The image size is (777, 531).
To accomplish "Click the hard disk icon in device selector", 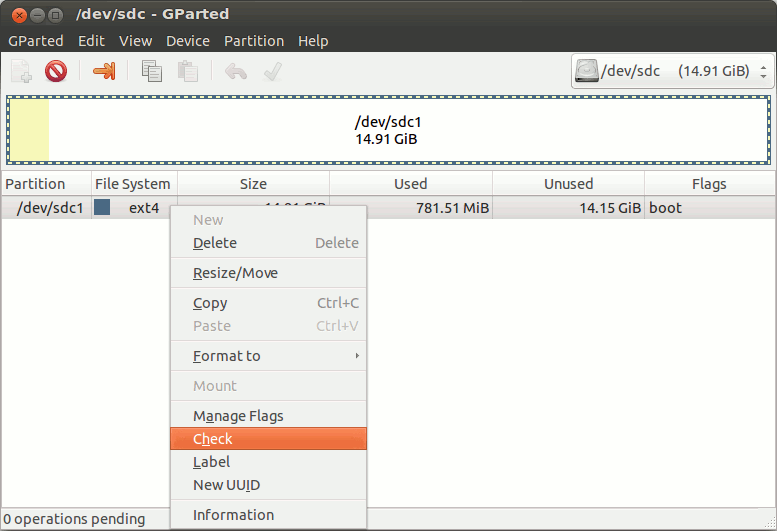I will (586, 71).
